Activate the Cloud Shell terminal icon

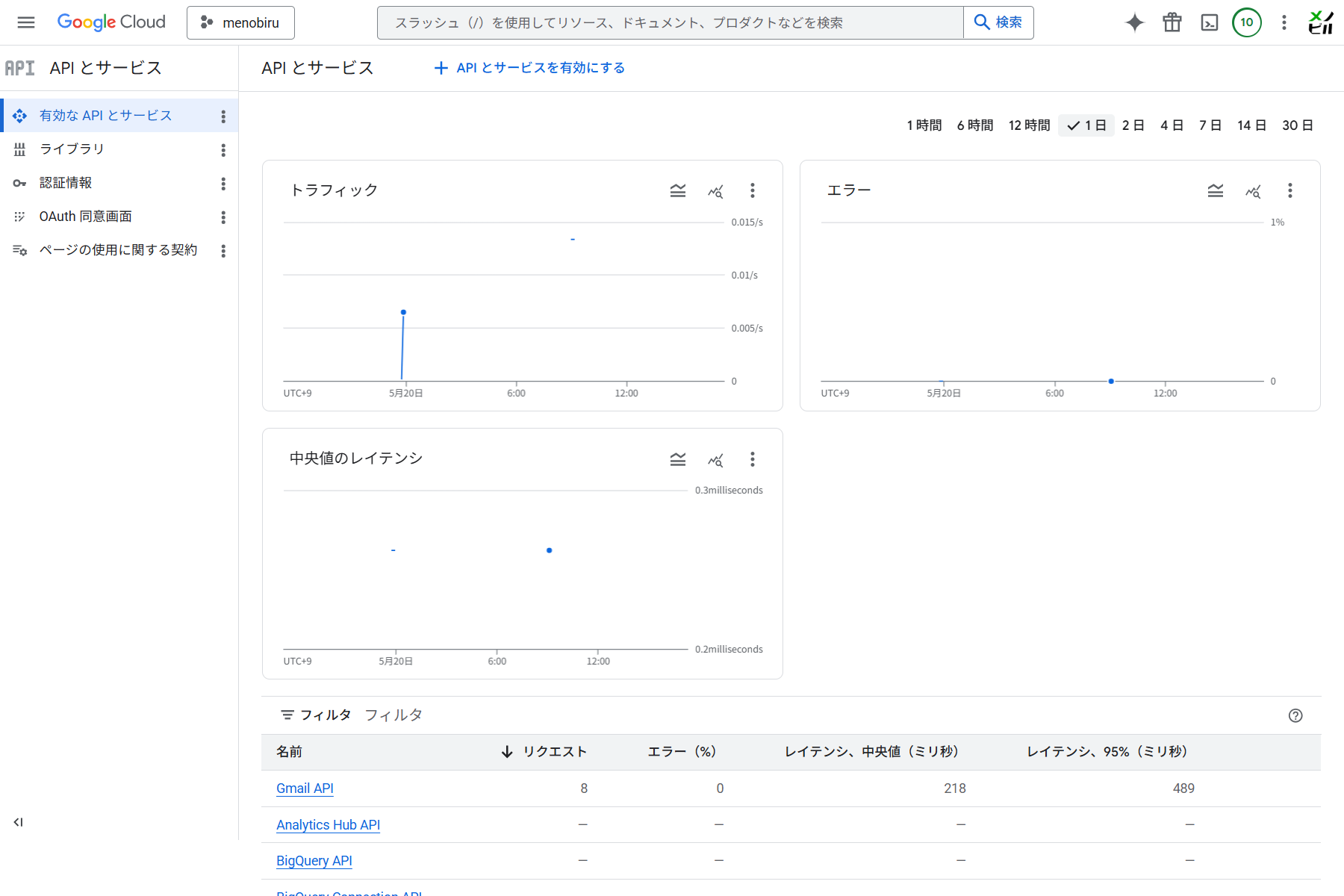[x=1210, y=22]
